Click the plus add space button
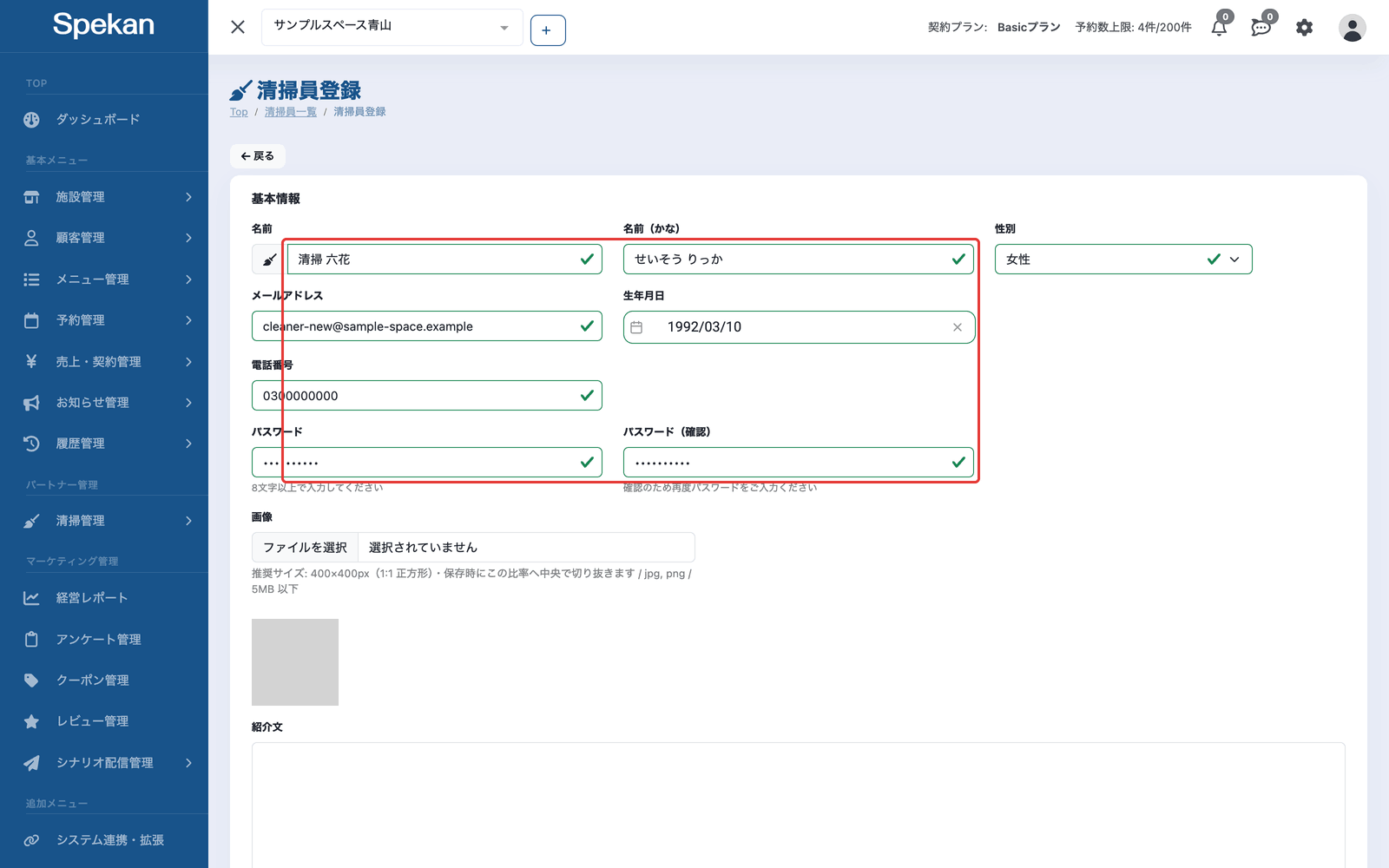1389x868 pixels. 548,30
